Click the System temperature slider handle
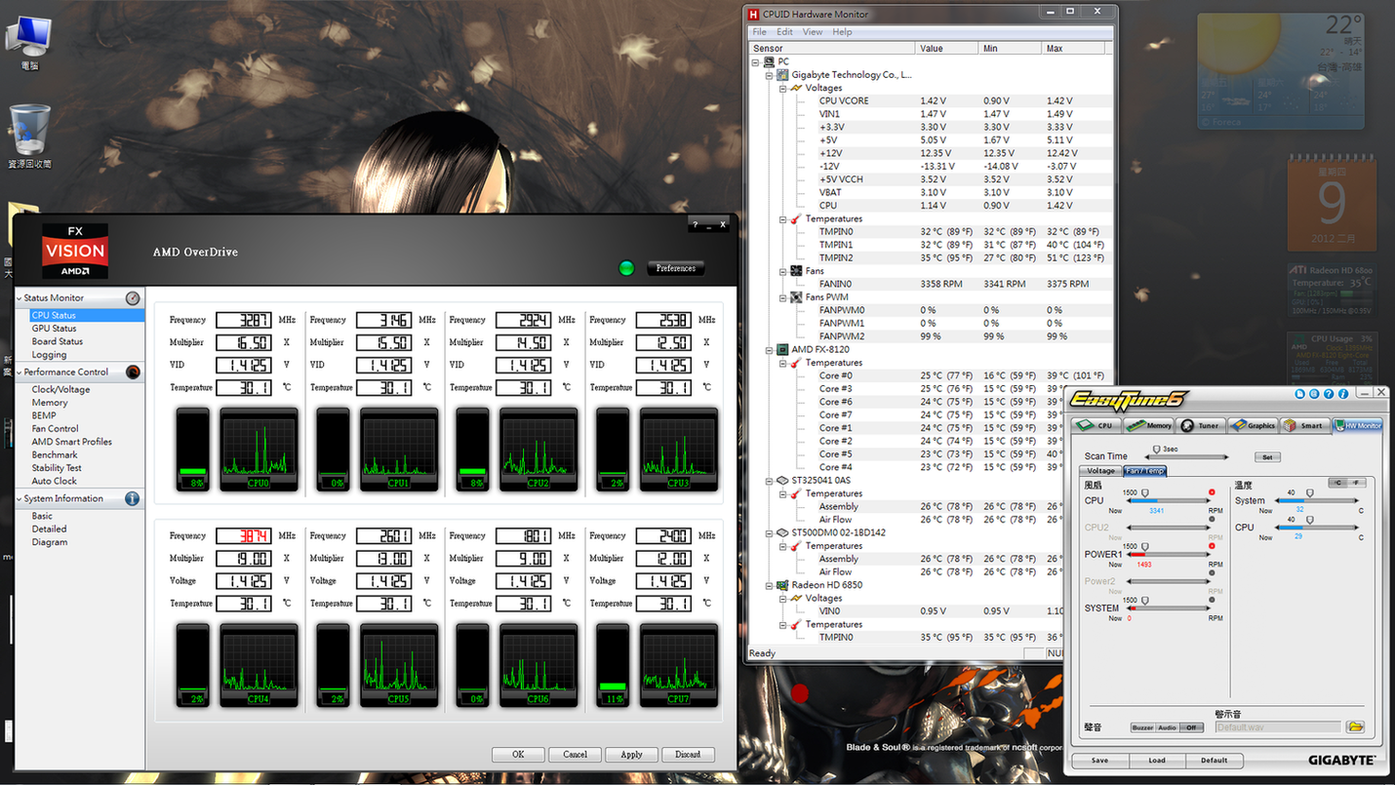 point(1310,493)
